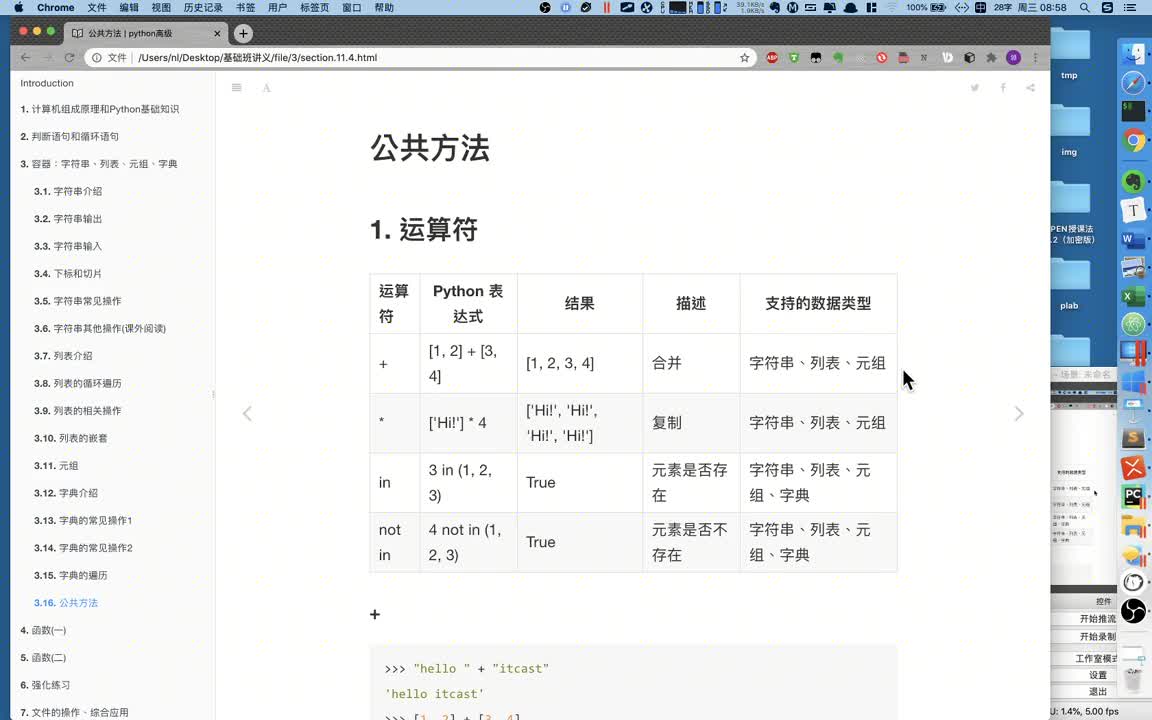Open section 3.15 字典的遍历
Image resolution: width=1152 pixels, height=720 pixels.
tap(71, 575)
